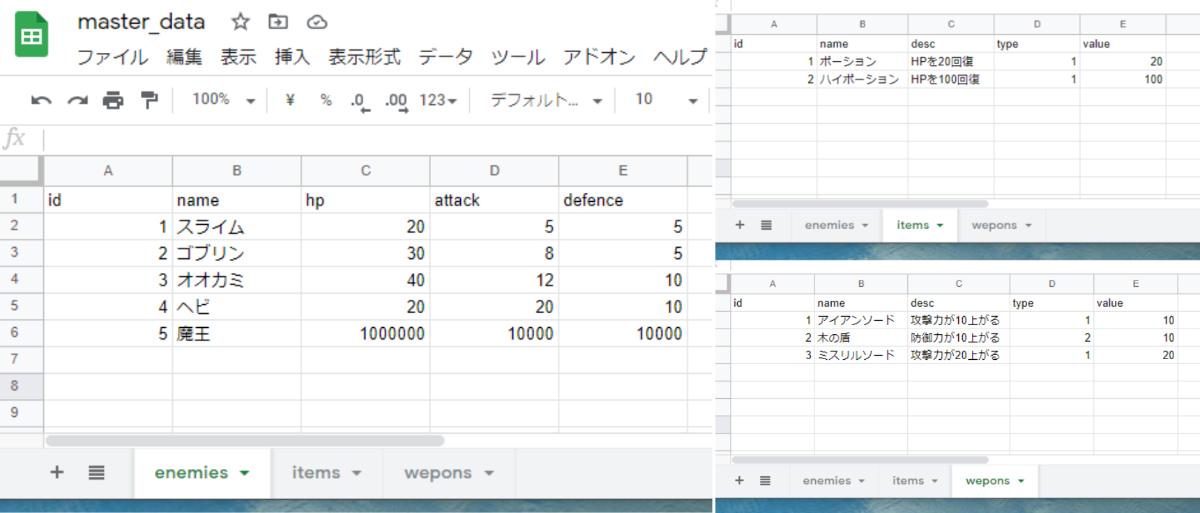Open the 挿入 menu
Screen dimensions: 1200x513
(x=292, y=57)
